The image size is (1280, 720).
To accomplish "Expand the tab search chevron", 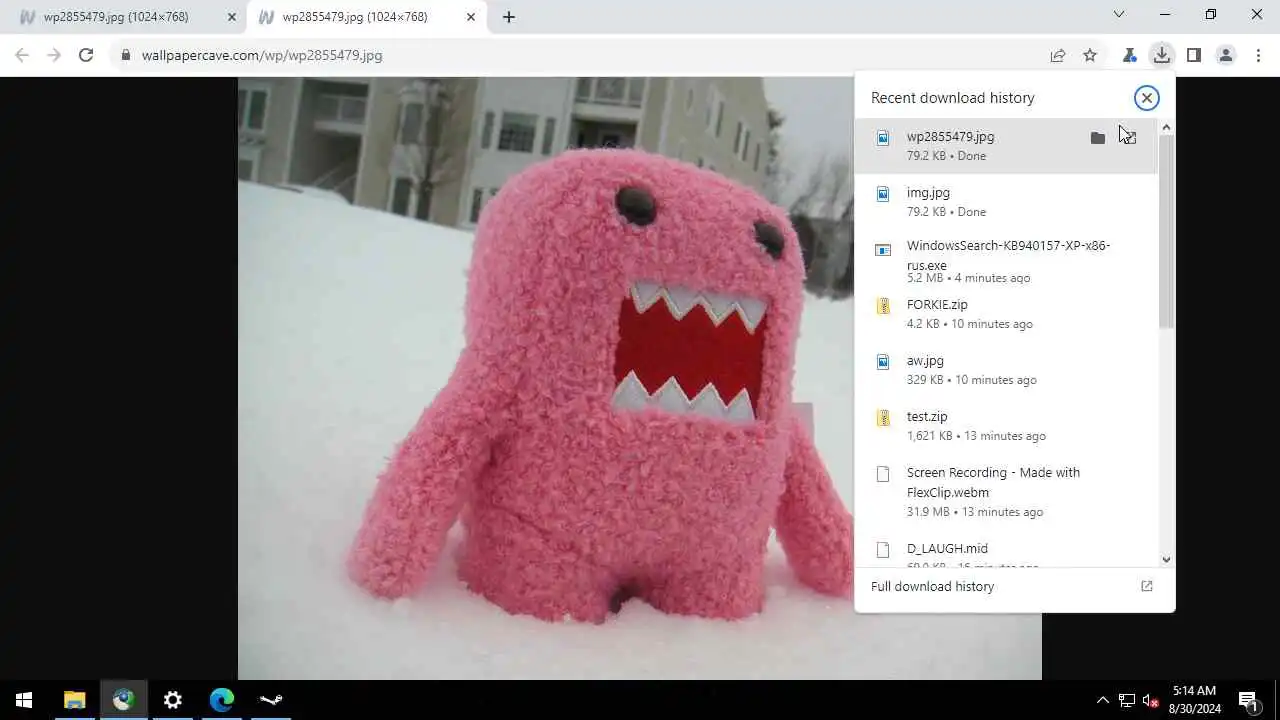I will coord(1119,15).
